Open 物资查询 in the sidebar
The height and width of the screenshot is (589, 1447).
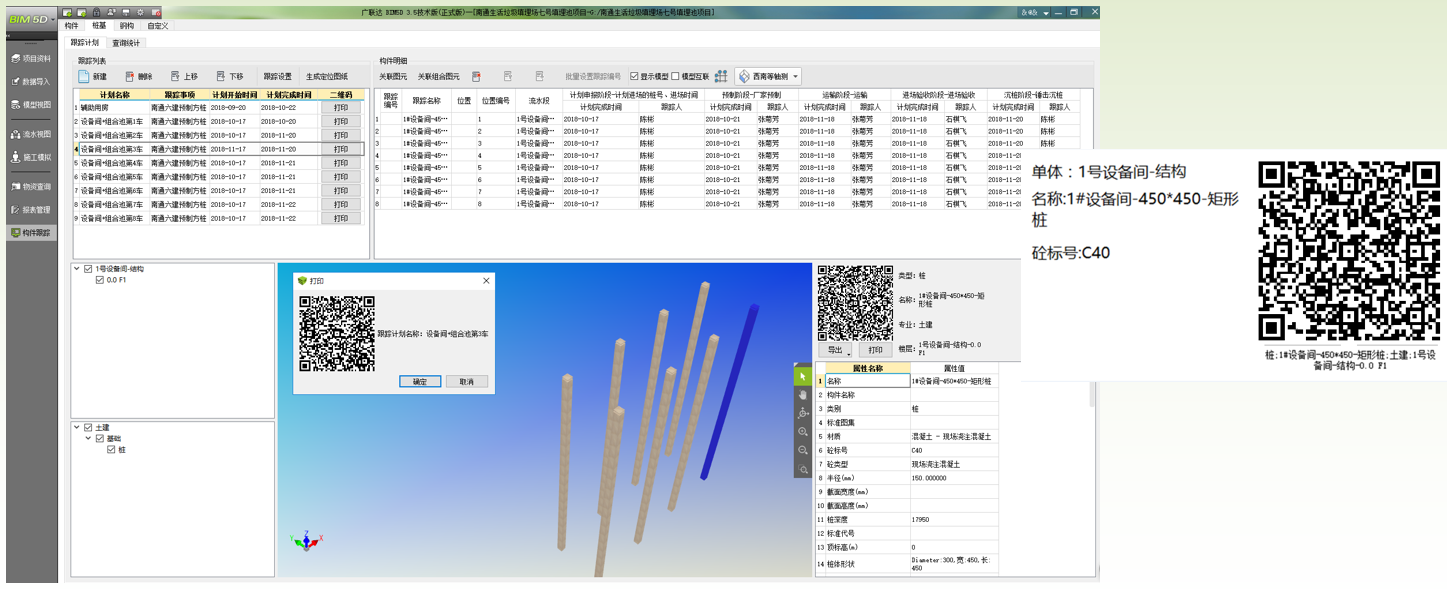pyautogui.click(x=31, y=186)
